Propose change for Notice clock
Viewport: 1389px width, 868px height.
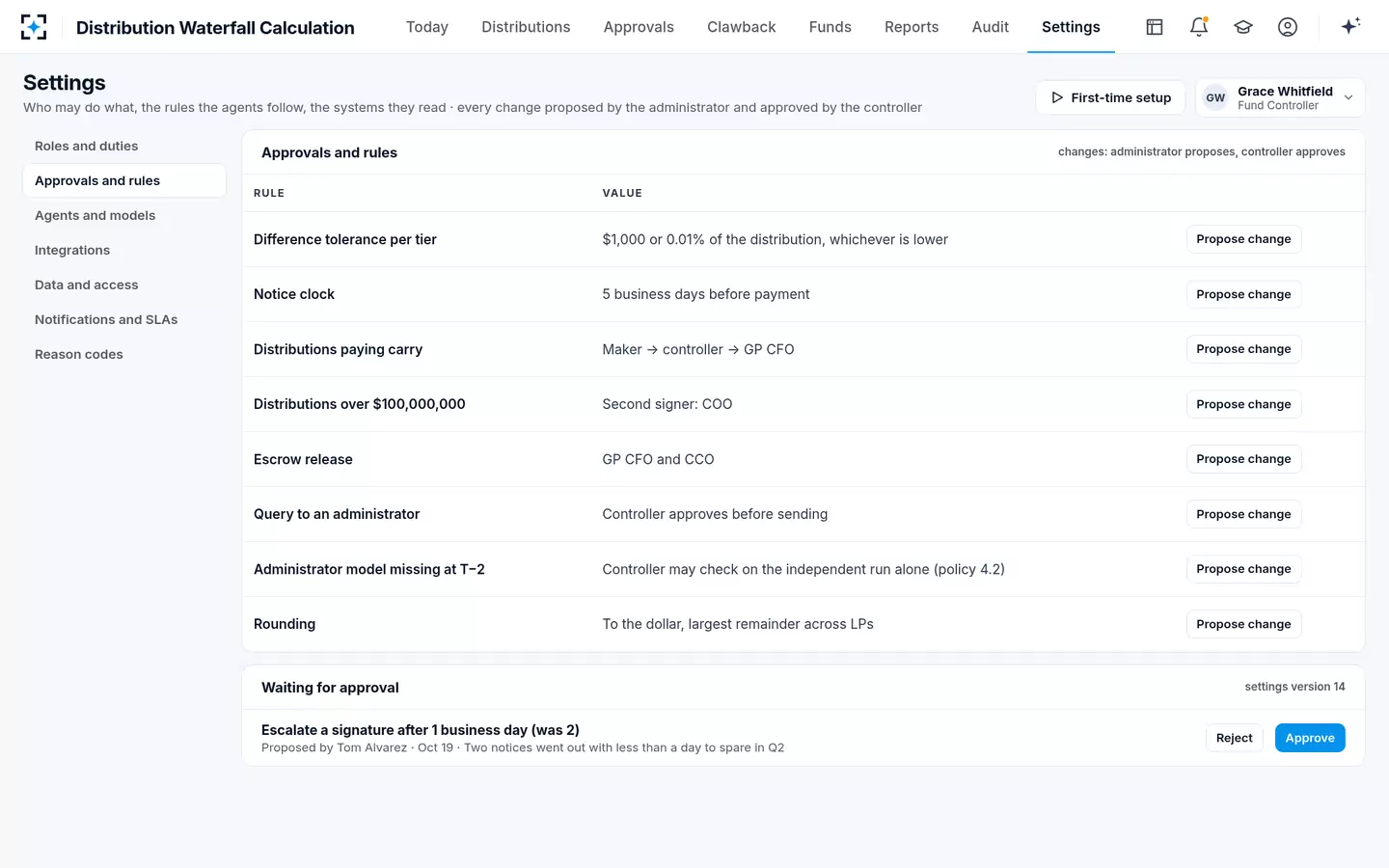click(1243, 294)
